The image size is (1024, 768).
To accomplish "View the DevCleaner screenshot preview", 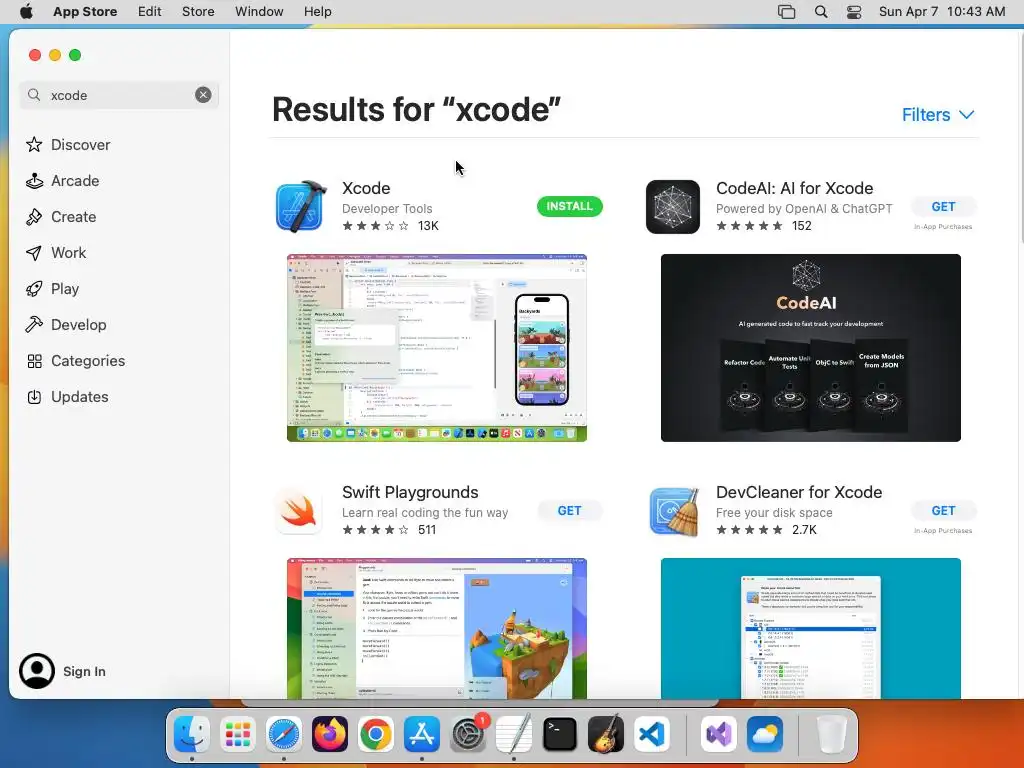I will click(810, 628).
